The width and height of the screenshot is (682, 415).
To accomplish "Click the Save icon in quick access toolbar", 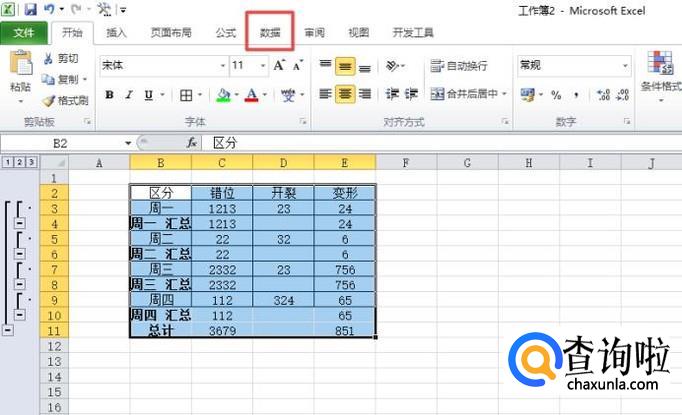I will coord(30,9).
